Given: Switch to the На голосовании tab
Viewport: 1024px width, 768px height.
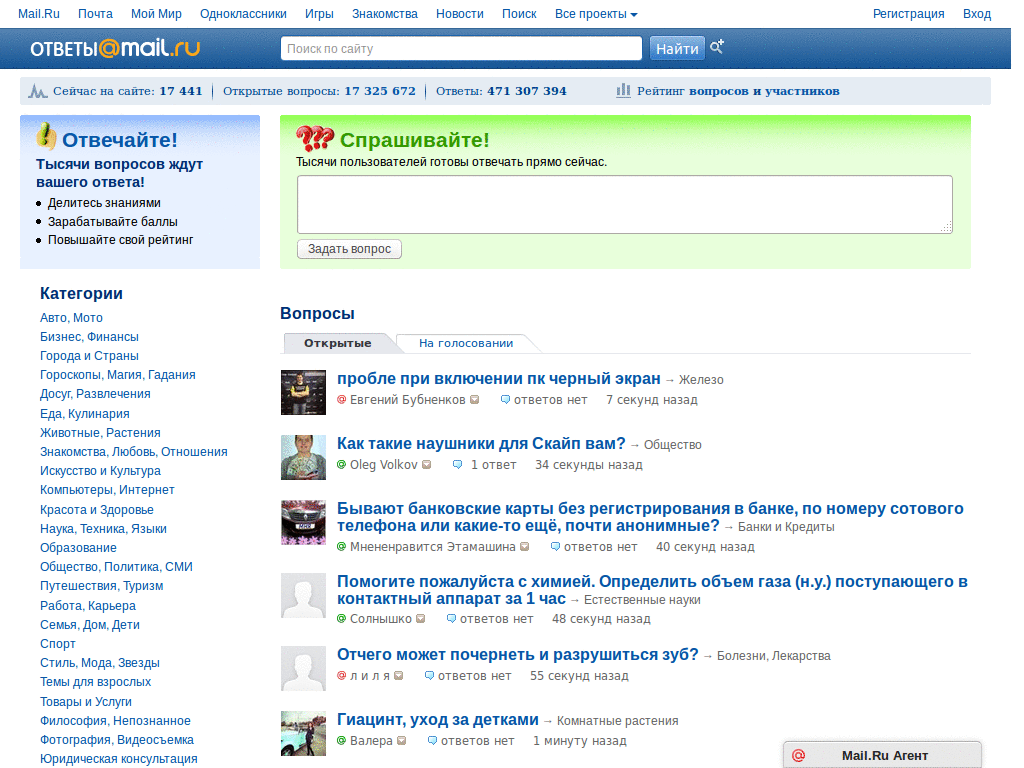Looking at the screenshot, I should coord(466,343).
